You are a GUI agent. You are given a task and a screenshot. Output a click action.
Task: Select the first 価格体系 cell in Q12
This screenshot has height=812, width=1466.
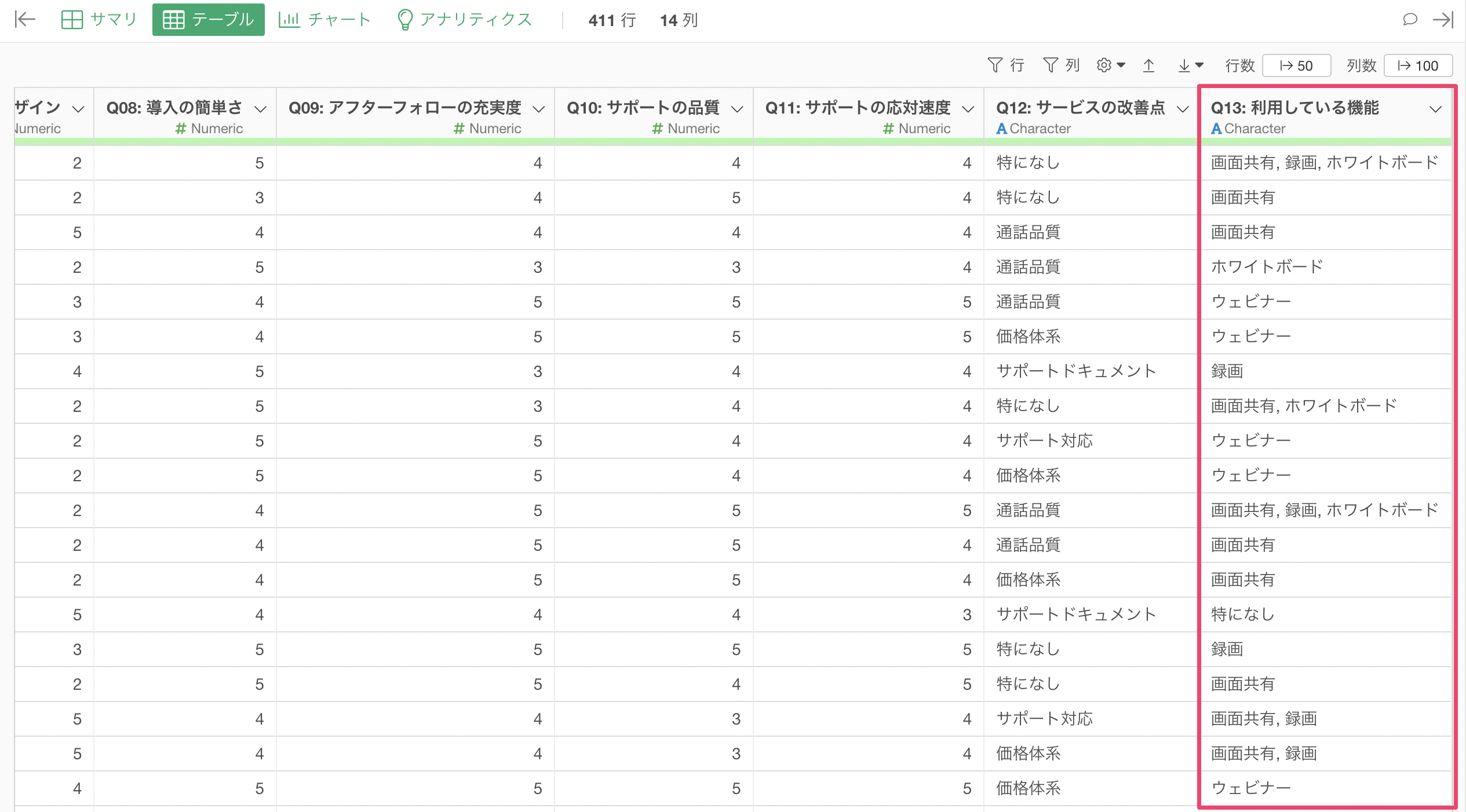1091,336
